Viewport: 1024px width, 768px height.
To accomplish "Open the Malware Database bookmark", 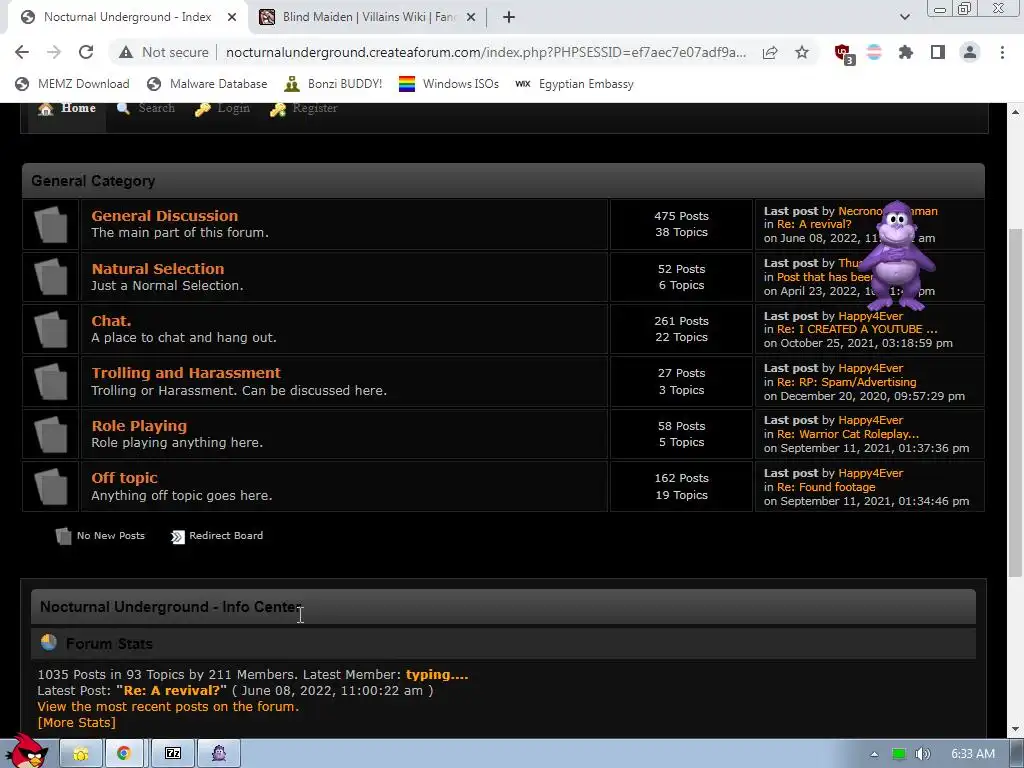I will pos(207,84).
